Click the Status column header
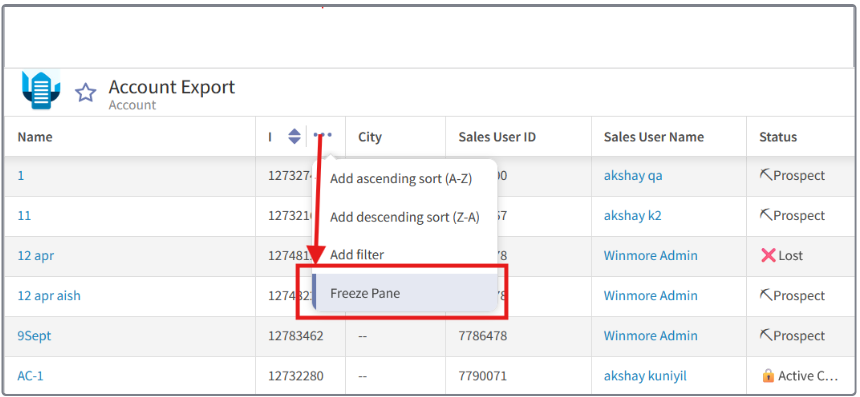The image size is (860, 397). click(x=778, y=137)
